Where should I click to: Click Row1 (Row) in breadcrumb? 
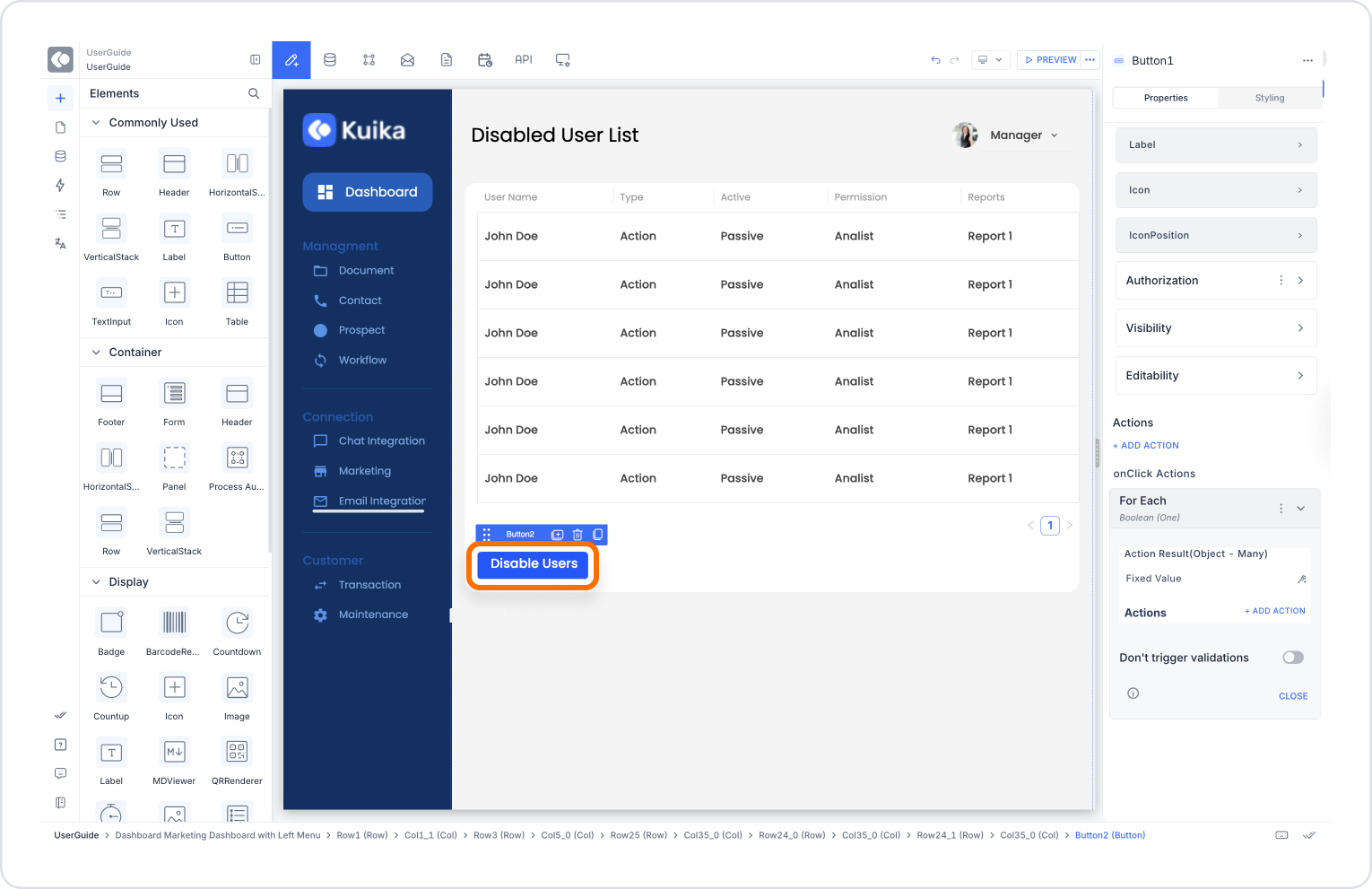tap(362, 835)
